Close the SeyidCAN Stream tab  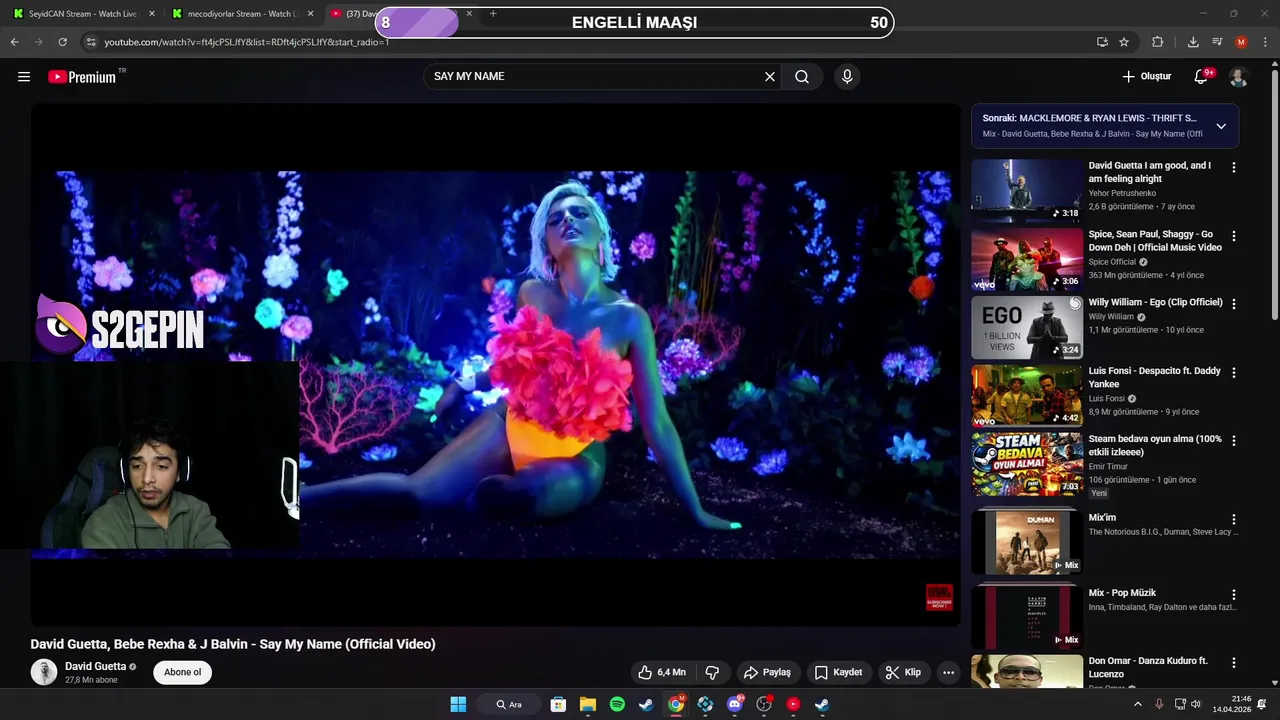(152, 14)
